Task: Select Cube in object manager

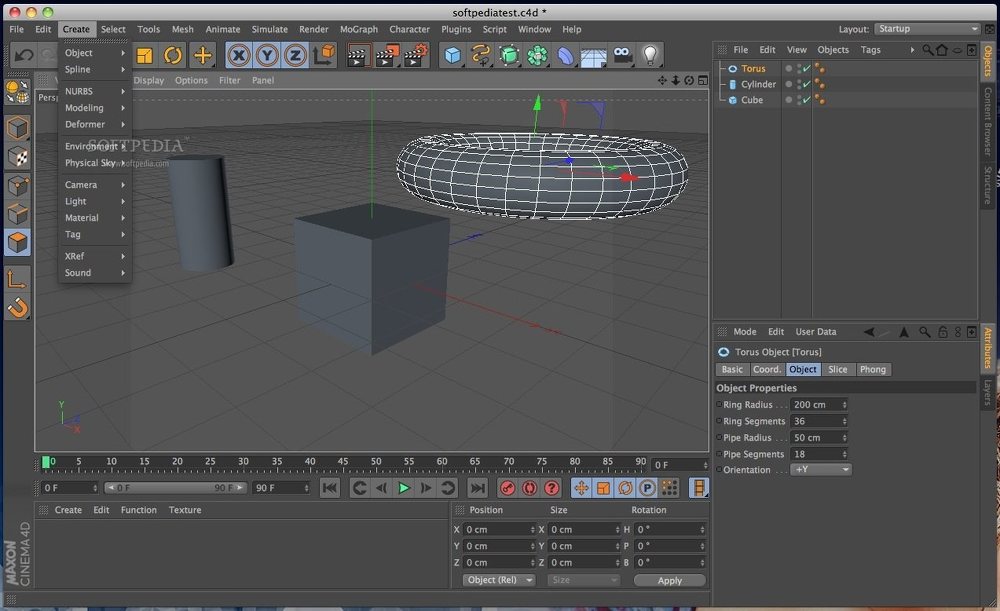Action: [x=752, y=100]
